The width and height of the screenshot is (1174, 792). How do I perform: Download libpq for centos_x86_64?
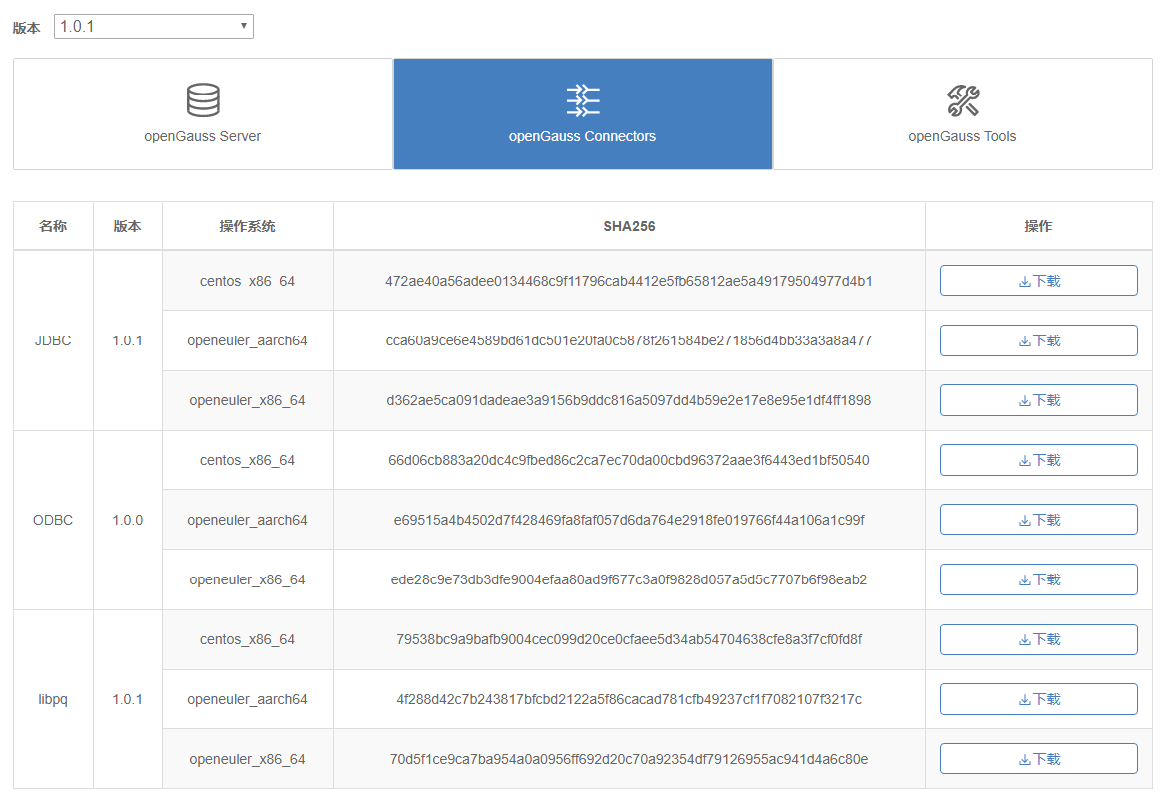[1038, 639]
